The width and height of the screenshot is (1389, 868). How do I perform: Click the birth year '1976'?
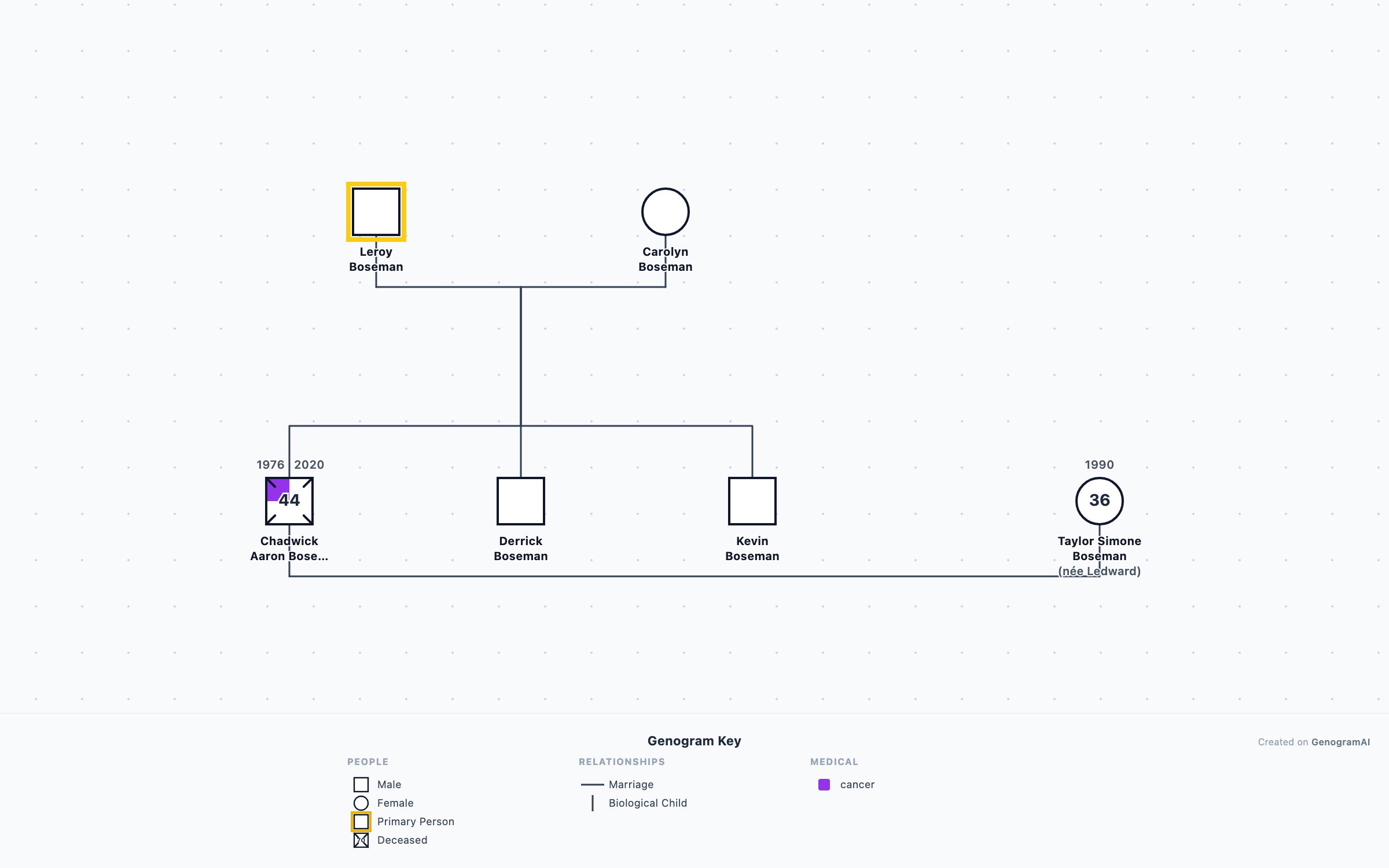pos(271,465)
